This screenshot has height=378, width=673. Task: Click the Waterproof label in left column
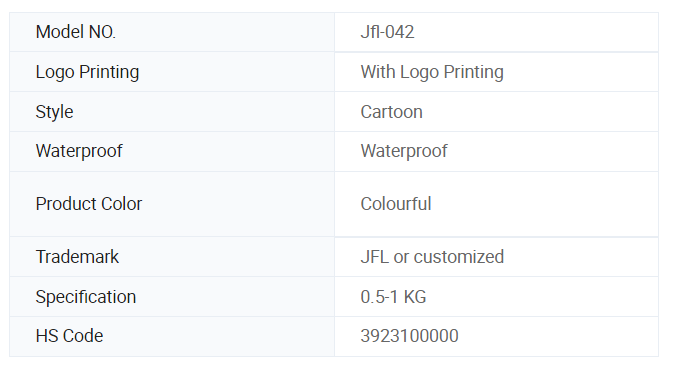pyautogui.click(x=79, y=151)
